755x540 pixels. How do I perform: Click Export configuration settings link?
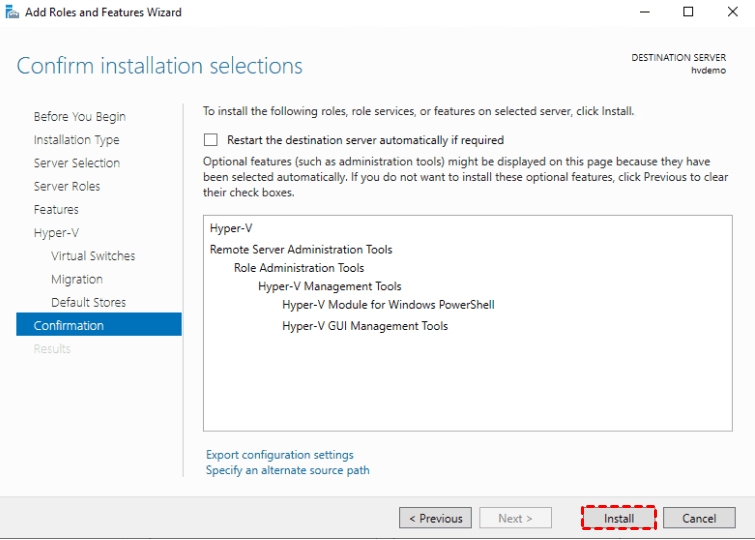(x=279, y=455)
